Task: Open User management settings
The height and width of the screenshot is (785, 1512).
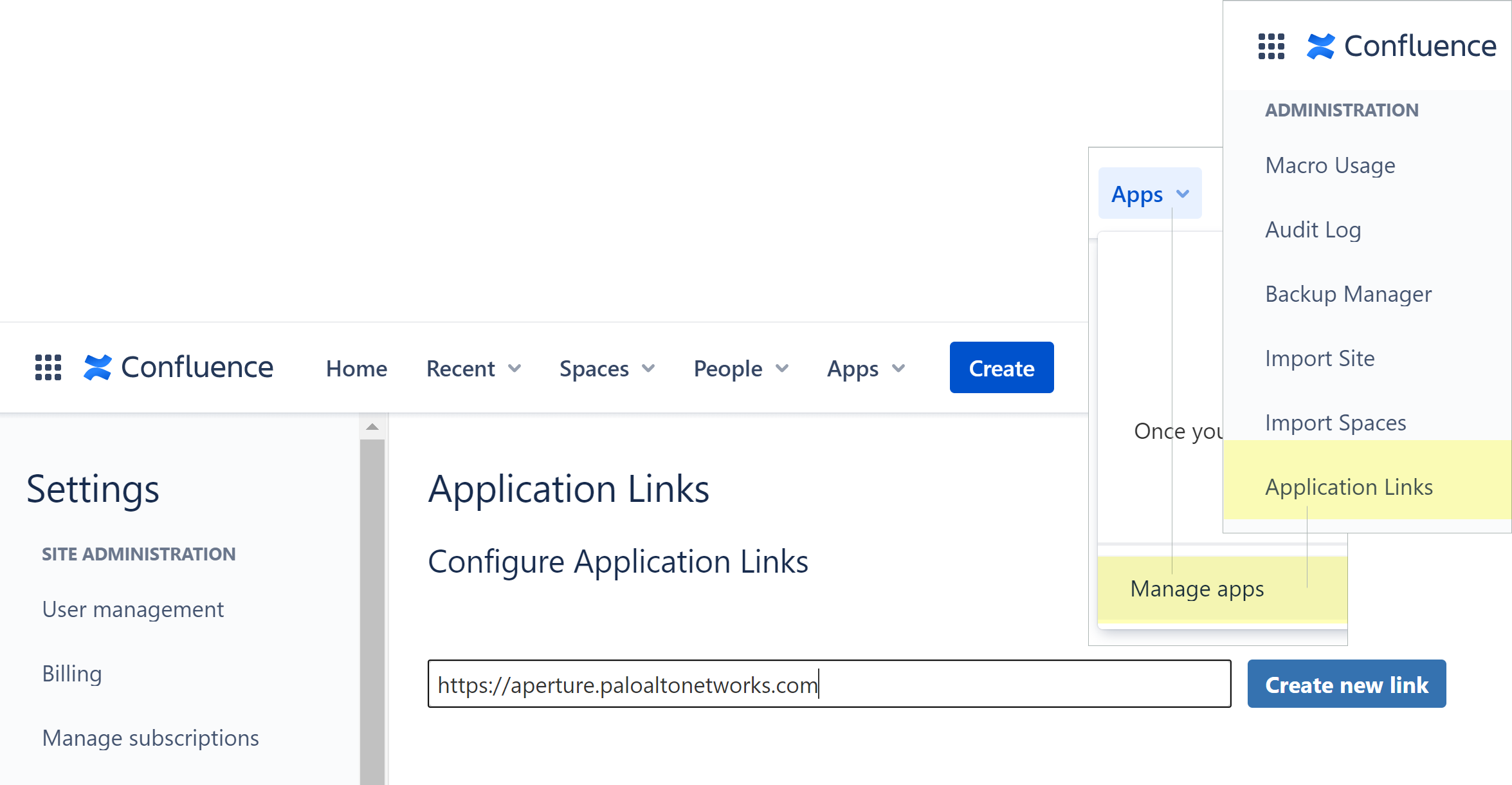Action: click(x=132, y=609)
